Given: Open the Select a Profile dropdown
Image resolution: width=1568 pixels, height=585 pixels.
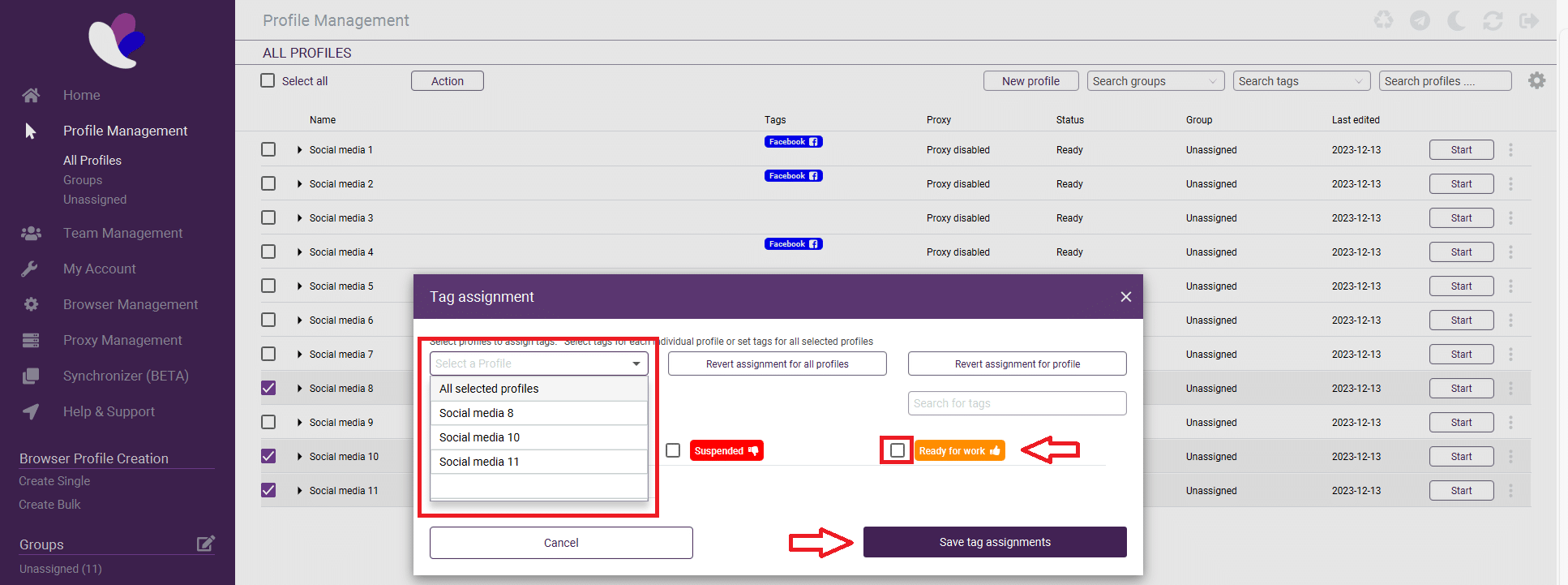Looking at the screenshot, I should [538, 363].
